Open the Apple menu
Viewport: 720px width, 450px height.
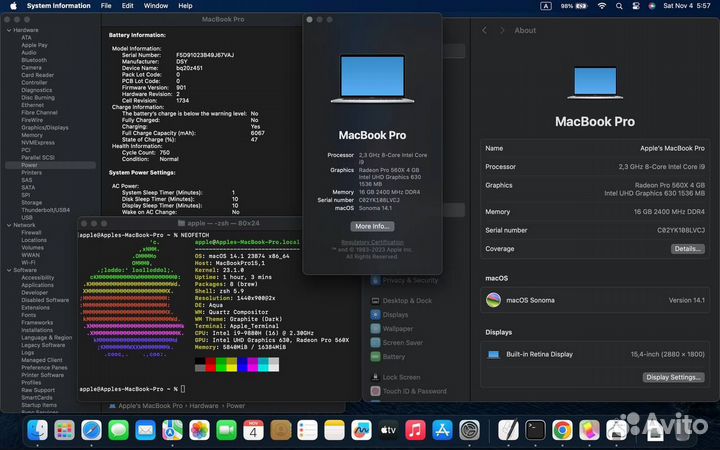coord(13,6)
